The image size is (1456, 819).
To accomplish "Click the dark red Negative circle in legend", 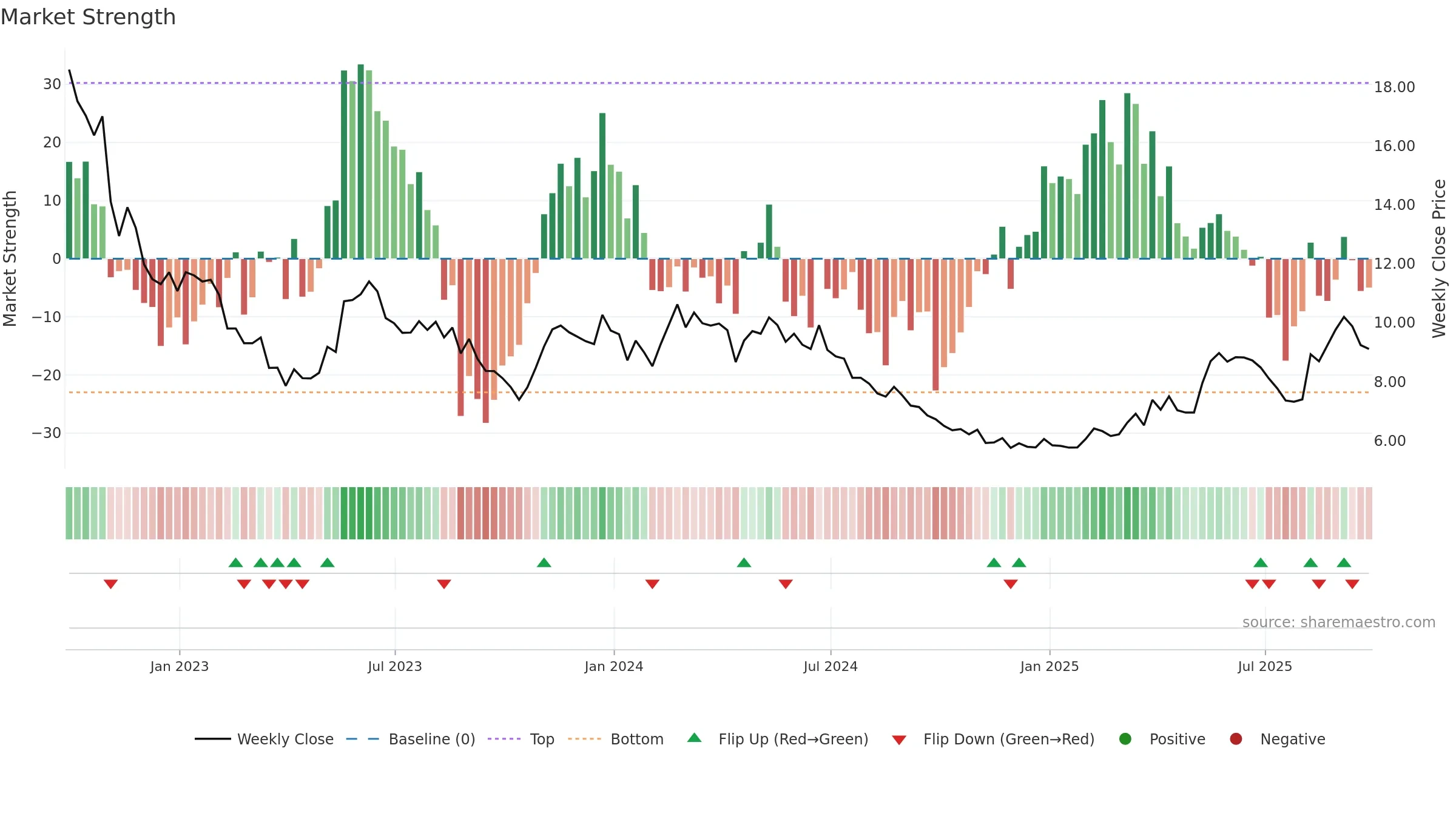I will click(x=1236, y=739).
